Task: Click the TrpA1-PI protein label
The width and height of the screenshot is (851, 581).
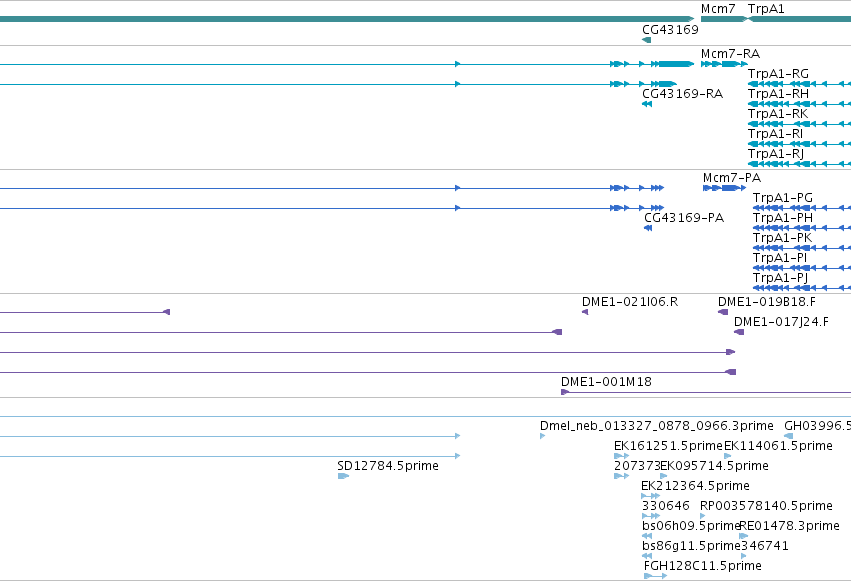Action: point(780,258)
